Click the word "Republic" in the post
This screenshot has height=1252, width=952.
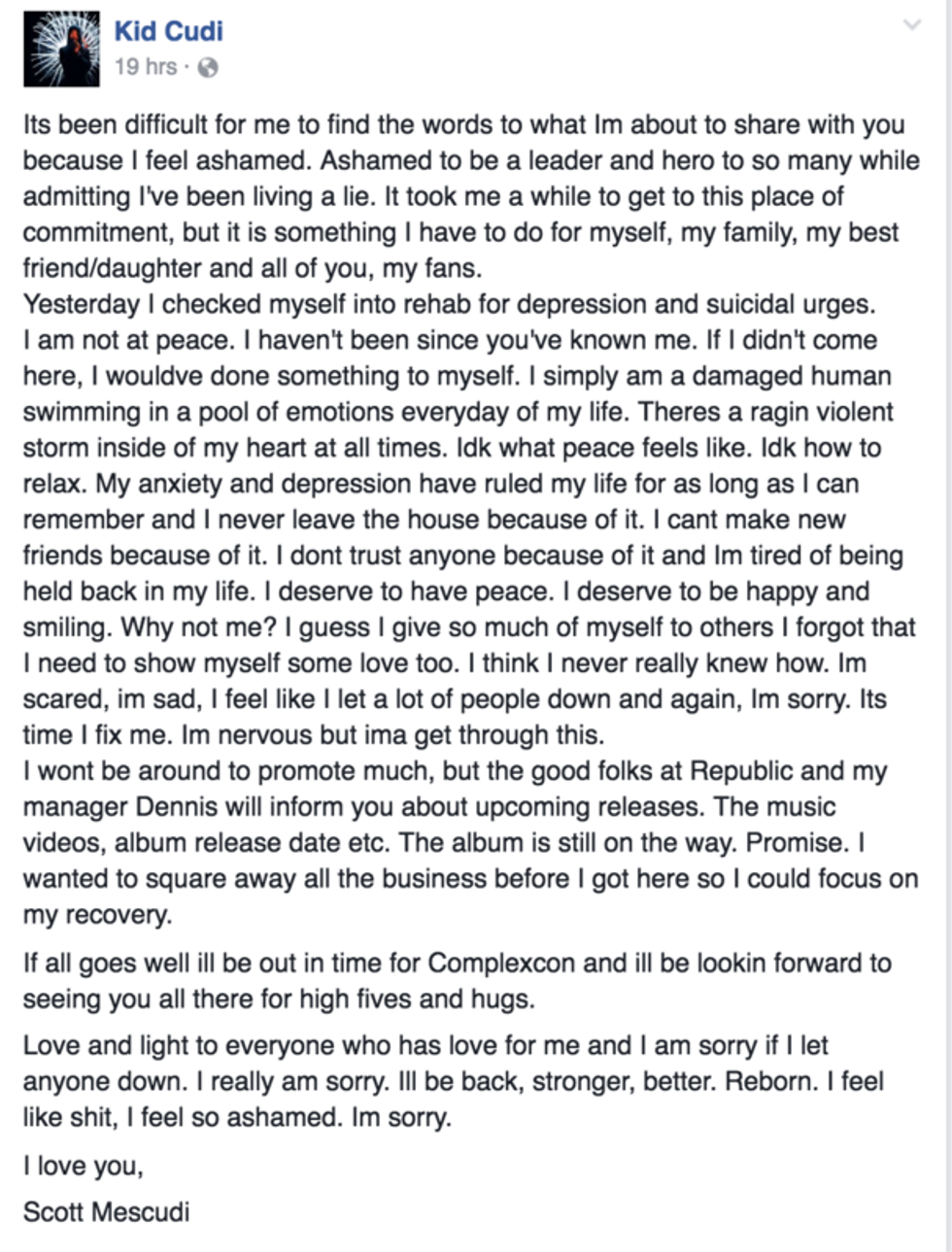[742, 771]
